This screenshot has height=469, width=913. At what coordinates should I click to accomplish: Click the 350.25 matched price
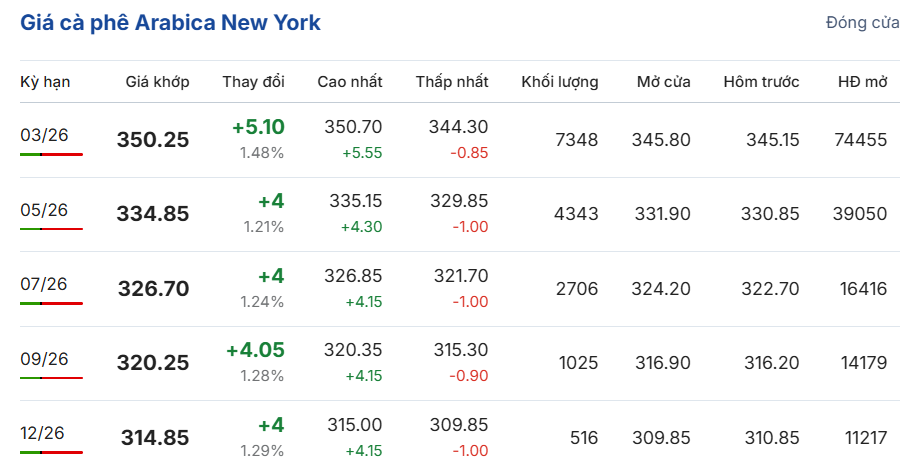[153, 140]
